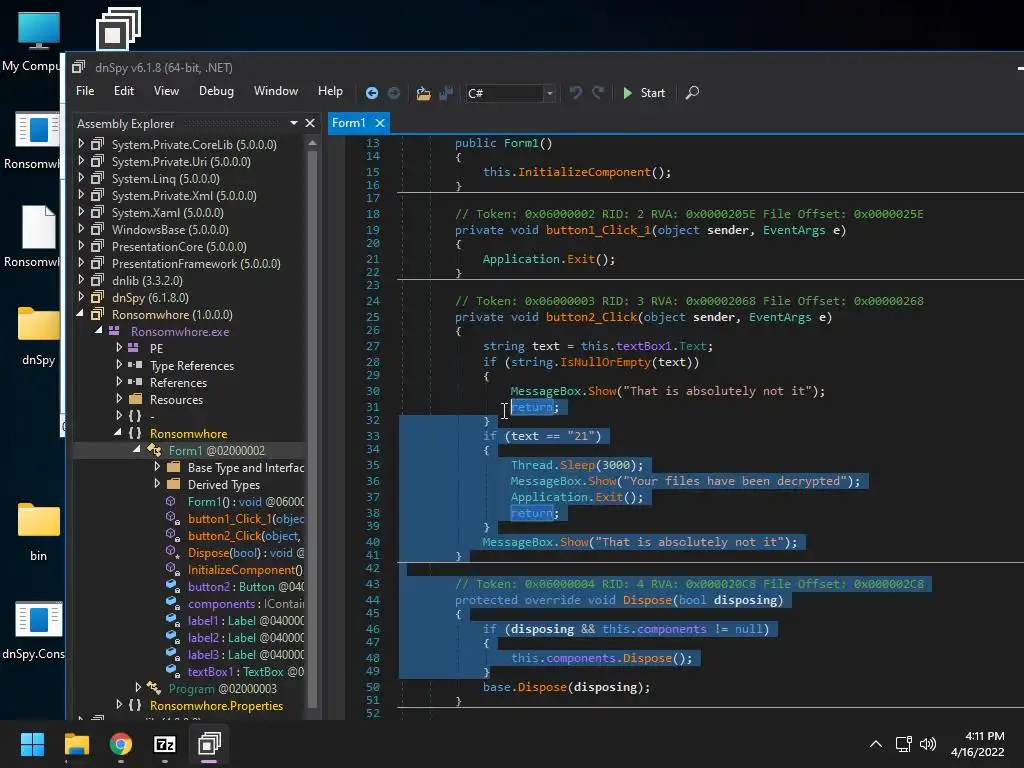Viewport: 1024px width, 768px height.
Task: Close the Assembly Explorer panel
Action: coord(310,123)
